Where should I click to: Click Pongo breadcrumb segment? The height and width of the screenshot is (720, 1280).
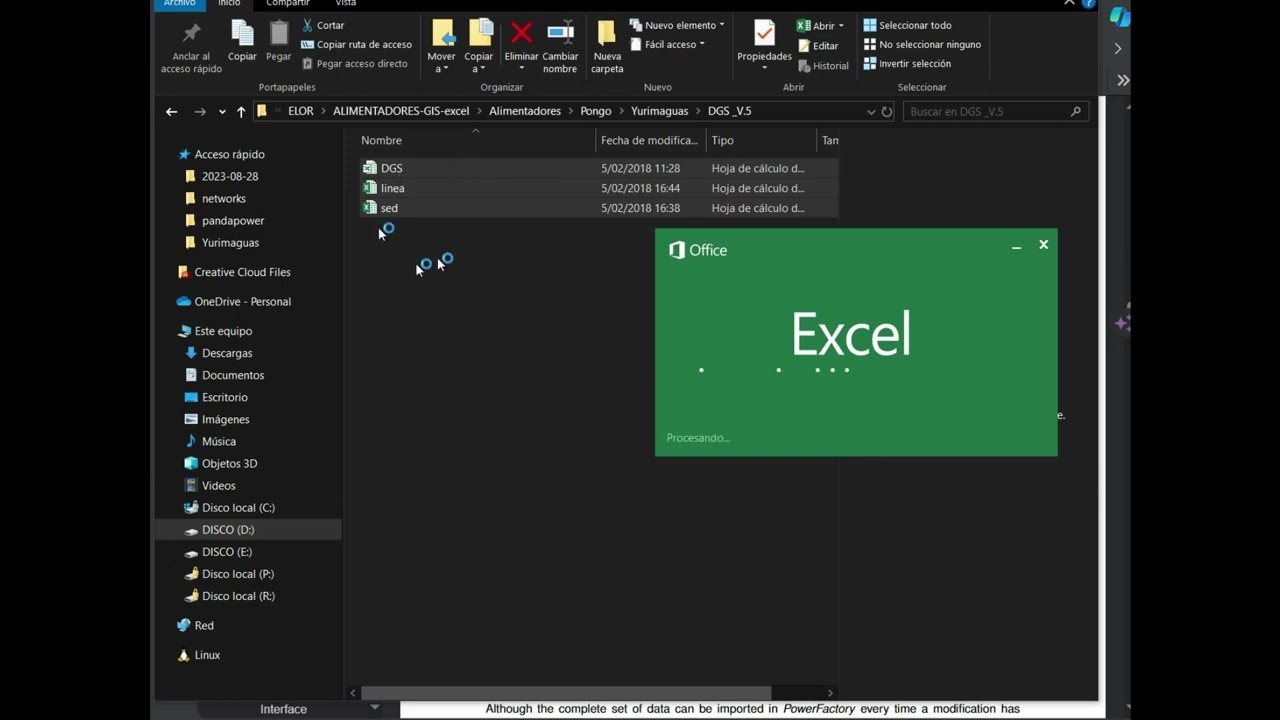pos(596,111)
